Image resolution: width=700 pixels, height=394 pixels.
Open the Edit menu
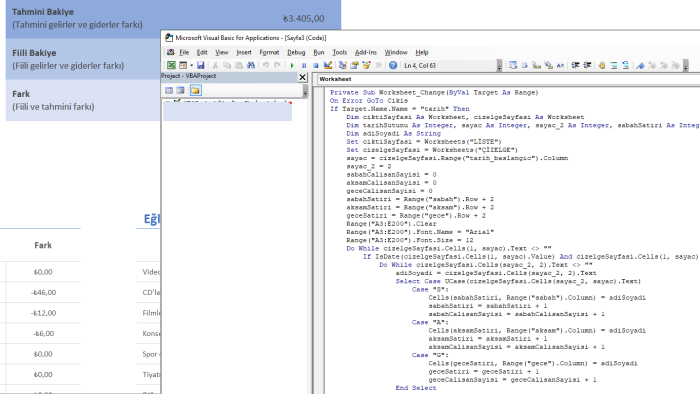202,52
